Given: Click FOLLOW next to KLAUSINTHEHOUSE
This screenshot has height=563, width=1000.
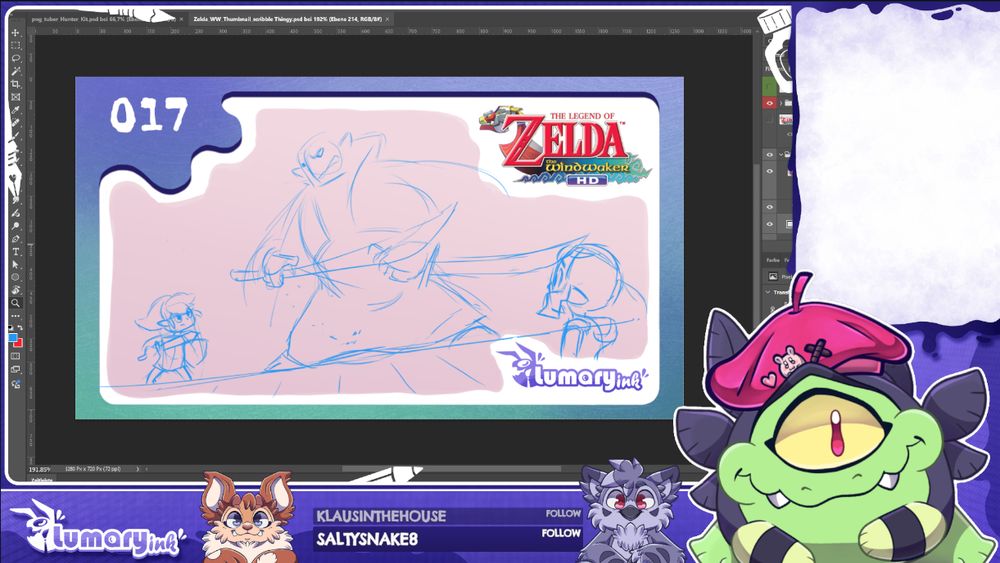Looking at the screenshot, I should pos(563,513).
